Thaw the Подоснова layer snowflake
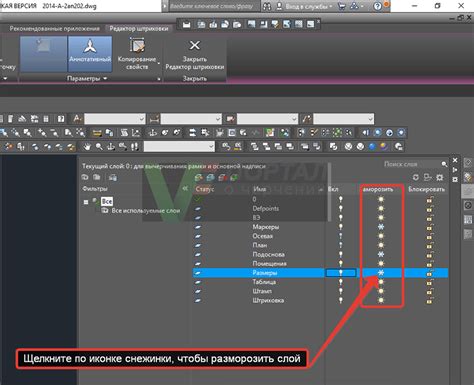This screenshot has height=385, width=474. (381, 254)
